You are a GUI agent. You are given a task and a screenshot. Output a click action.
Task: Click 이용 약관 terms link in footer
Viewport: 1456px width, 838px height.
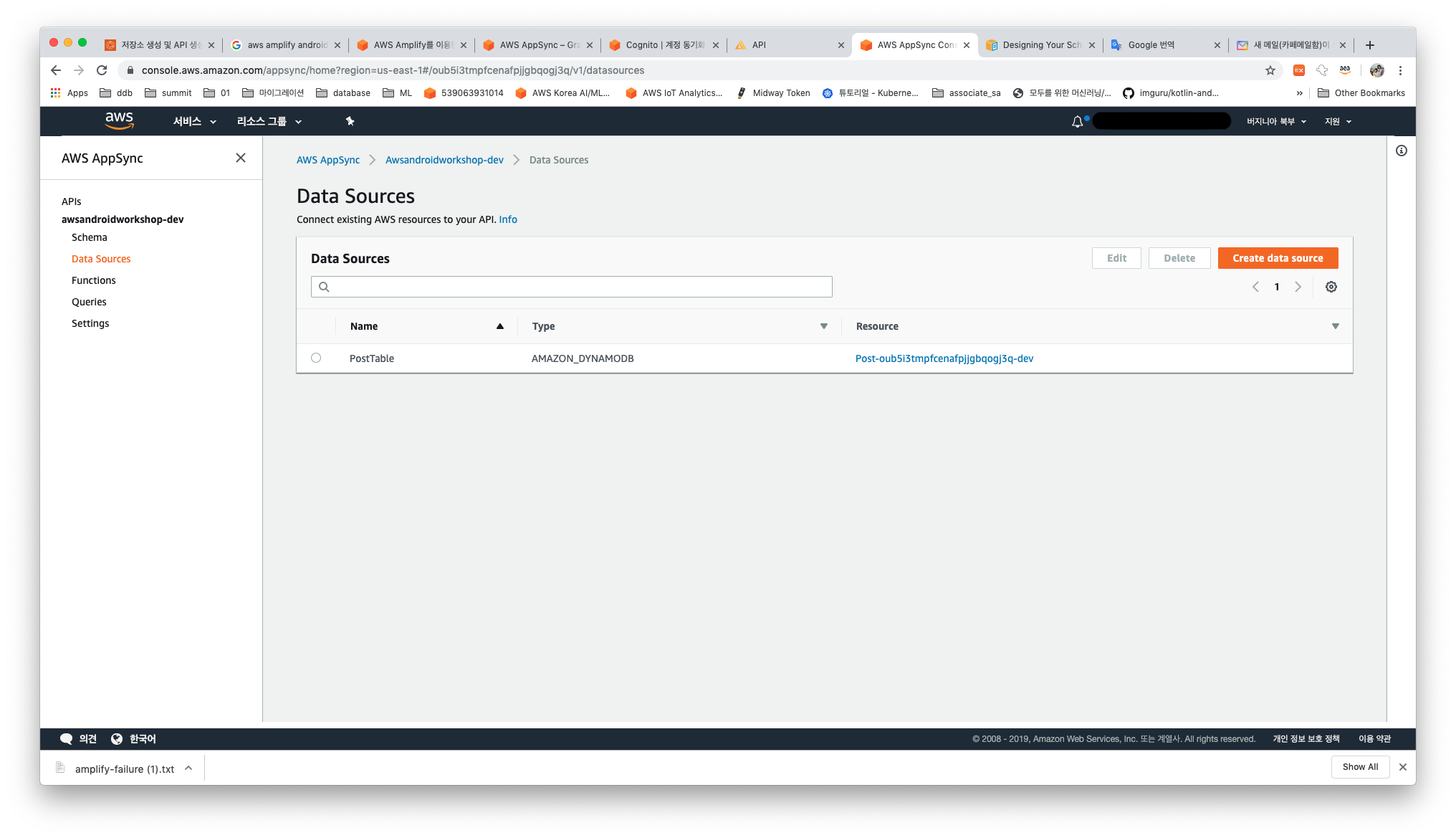click(1374, 739)
